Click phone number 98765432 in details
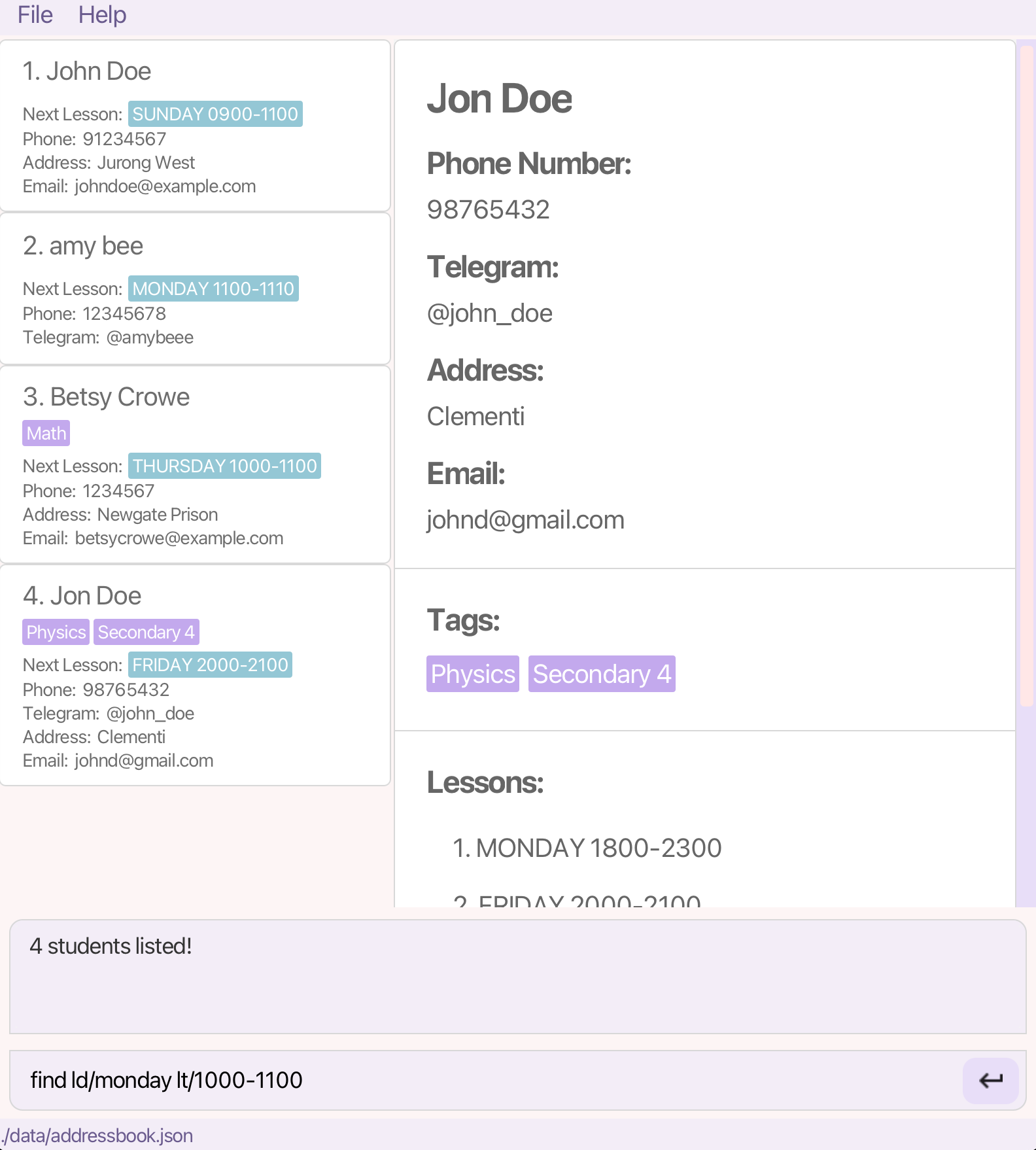 point(488,210)
